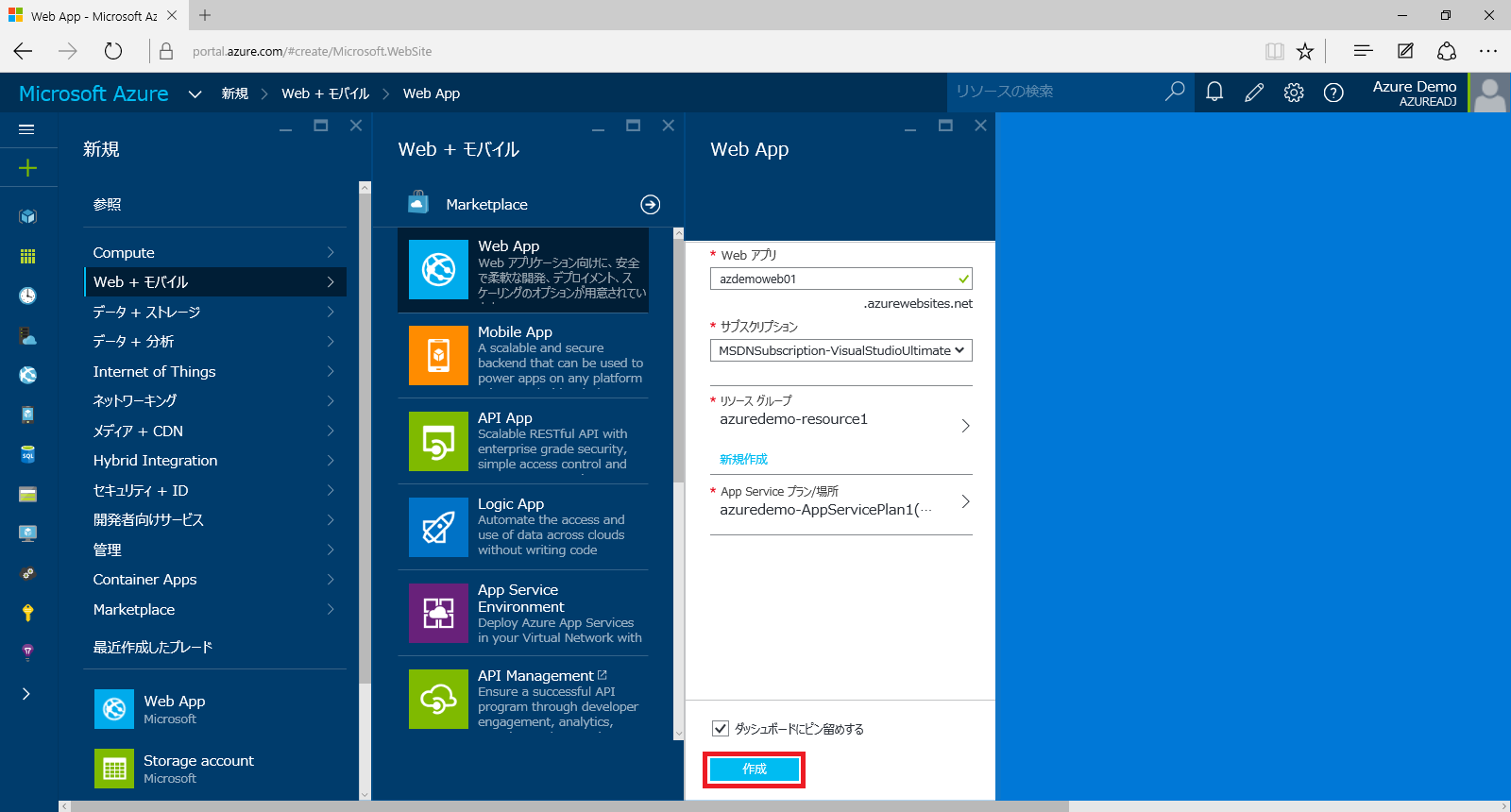This screenshot has width=1511, height=812.
Task: Open the subscription dropdown
Action: (x=840, y=350)
